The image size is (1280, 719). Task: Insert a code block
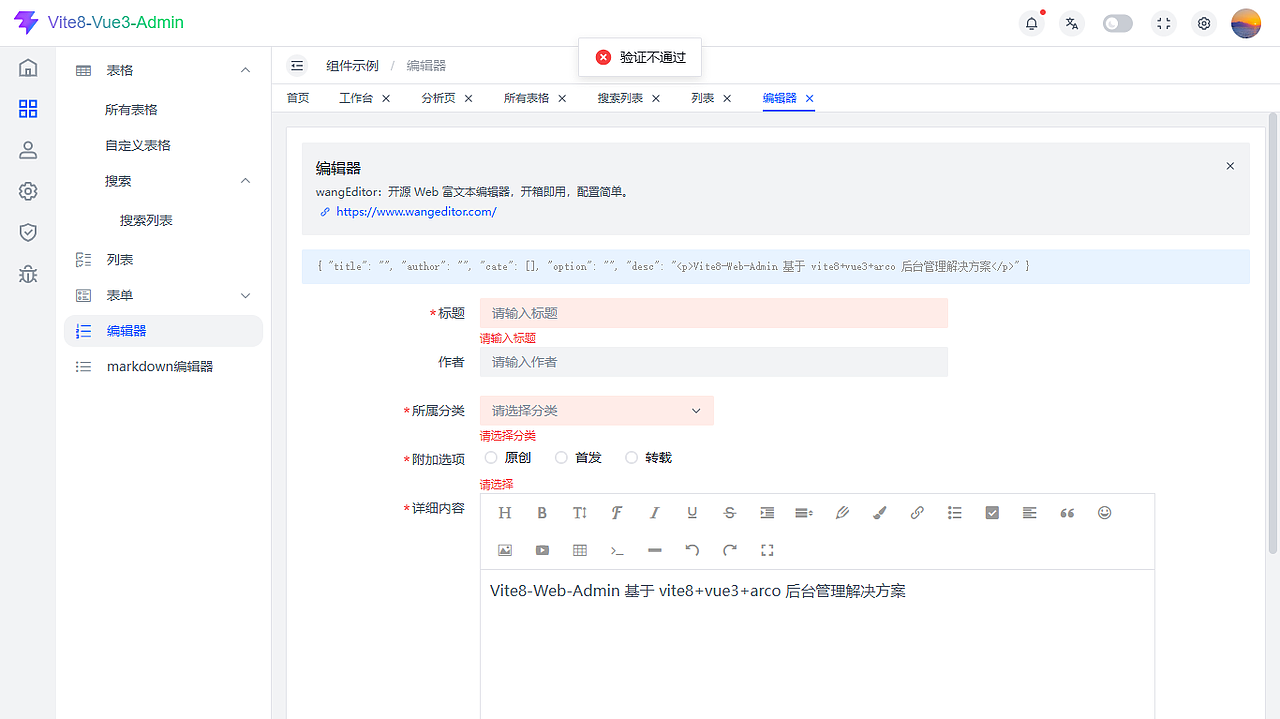click(617, 550)
